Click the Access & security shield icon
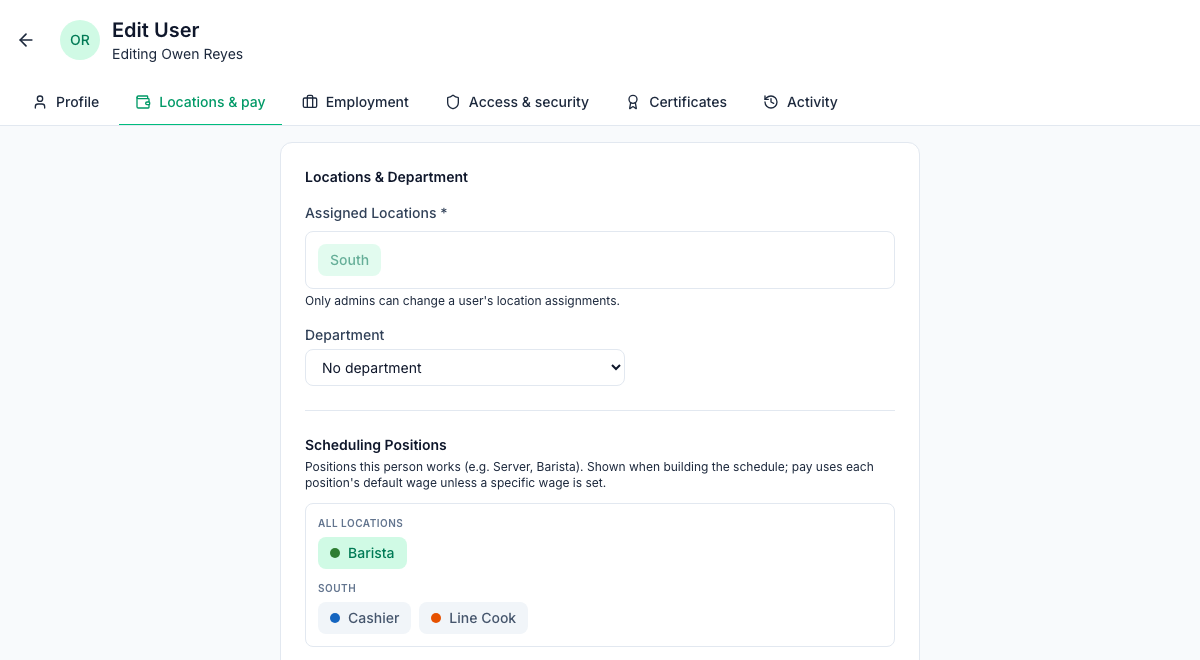 pos(453,102)
